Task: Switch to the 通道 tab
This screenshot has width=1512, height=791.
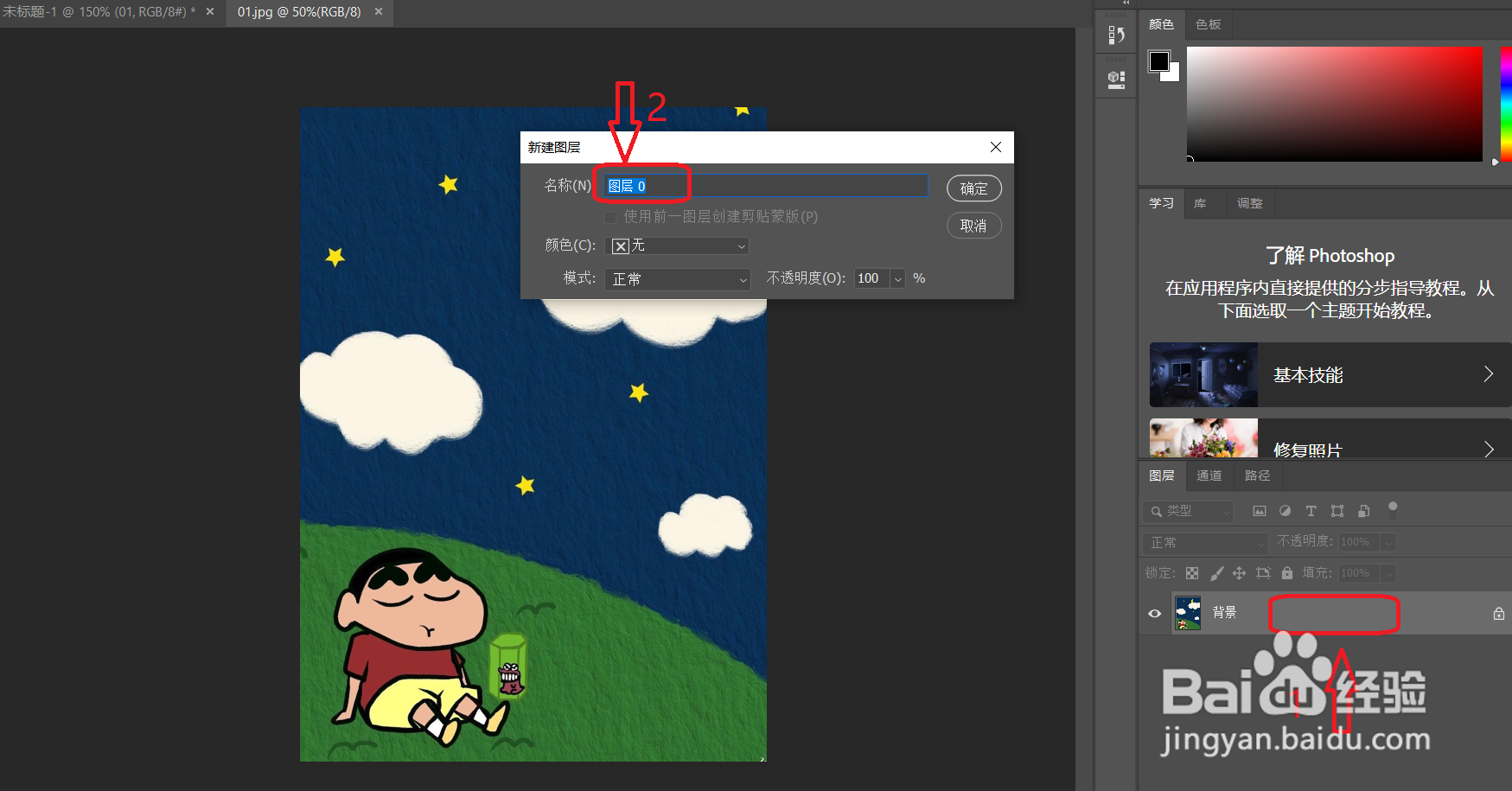Action: [1209, 475]
